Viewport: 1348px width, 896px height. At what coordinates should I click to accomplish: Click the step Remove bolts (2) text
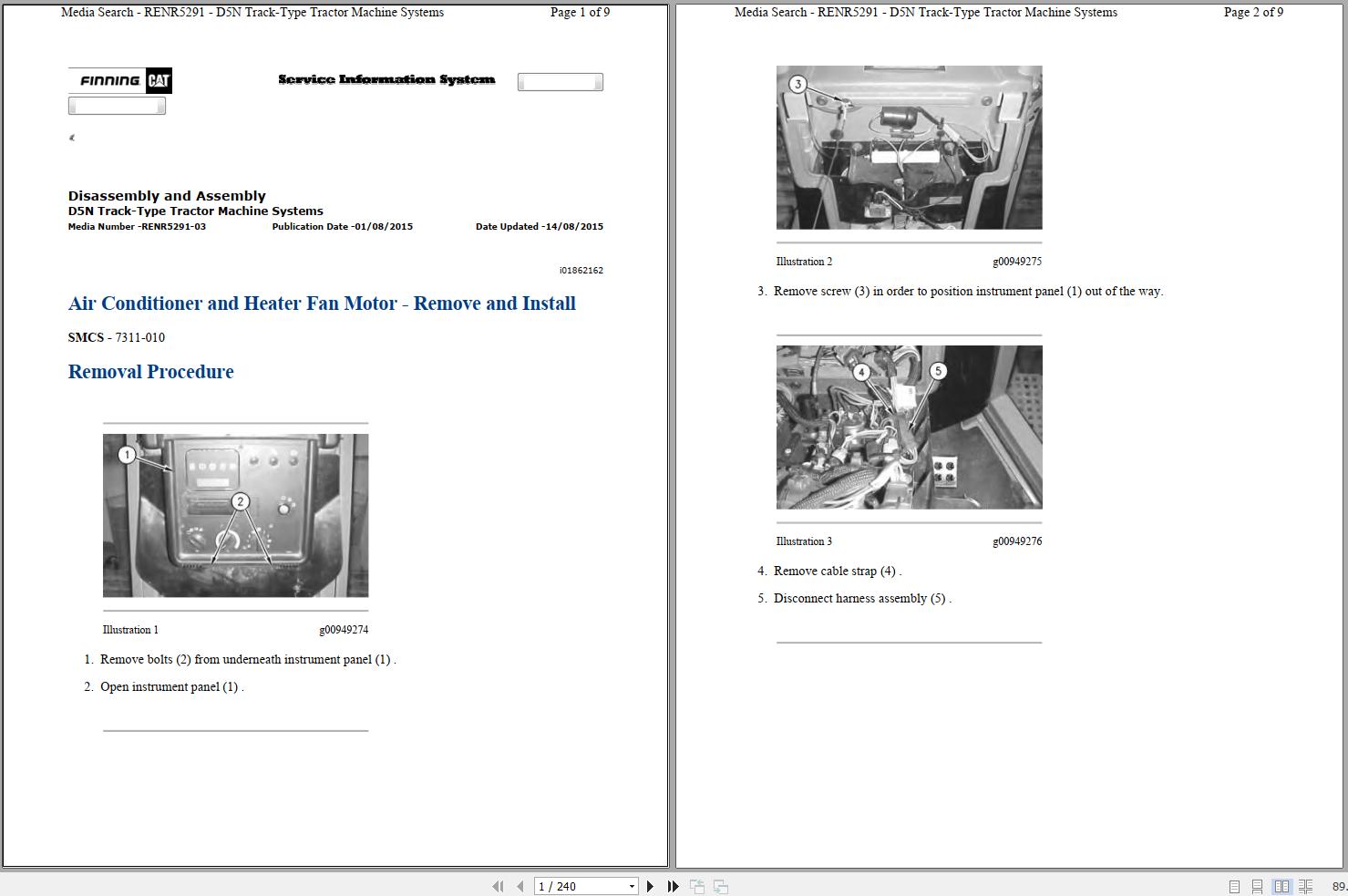coord(248,660)
